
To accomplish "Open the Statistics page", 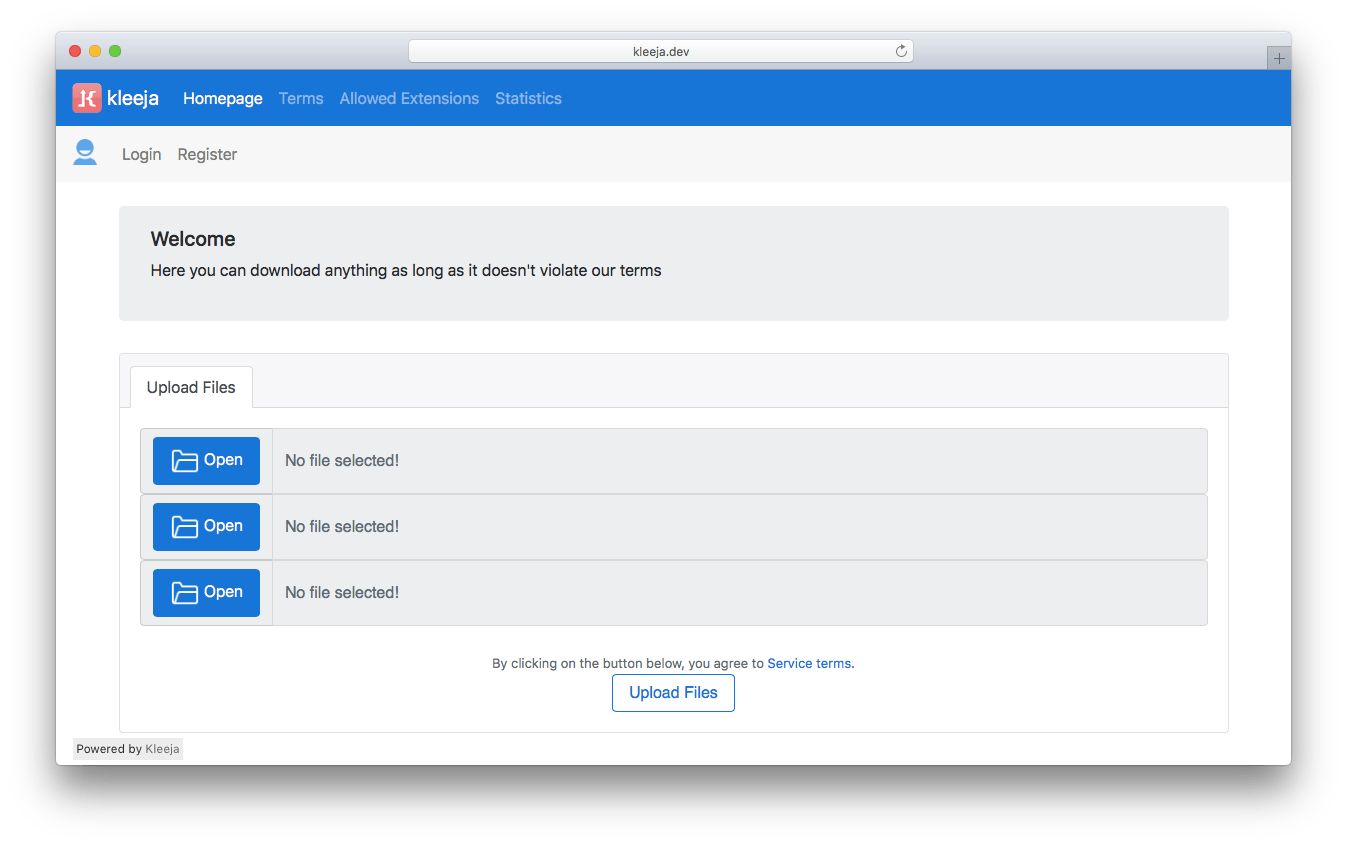I will coord(528,98).
